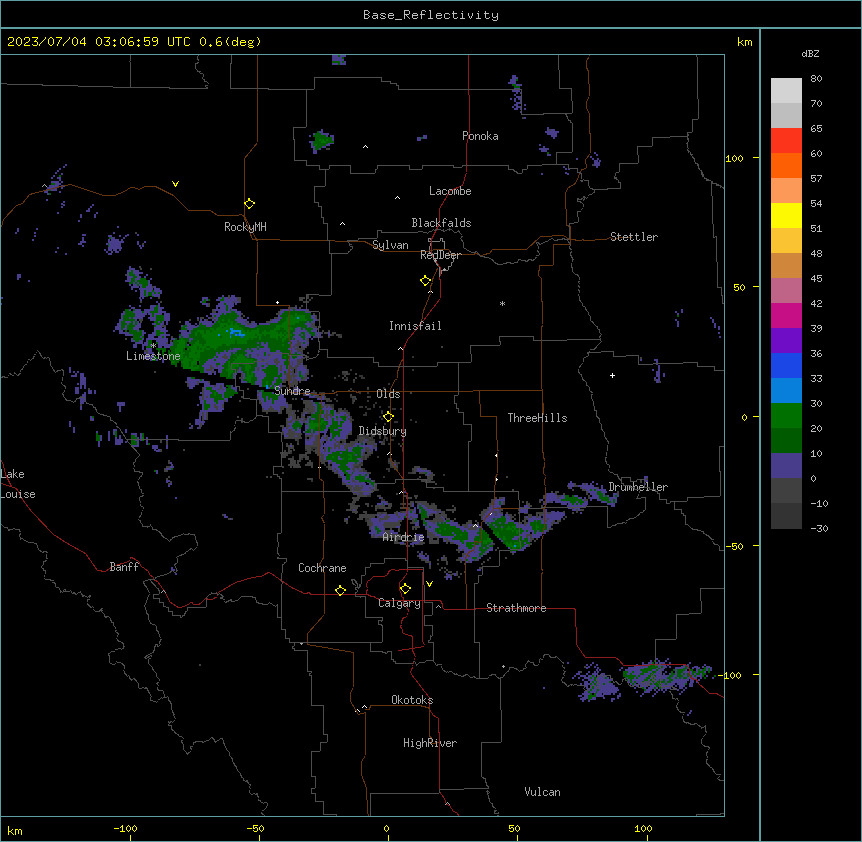The height and width of the screenshot is (842, 862).
Task: Click the yellow station marker above Calgary
Action: pyautogui.click(x=405, y=589)
